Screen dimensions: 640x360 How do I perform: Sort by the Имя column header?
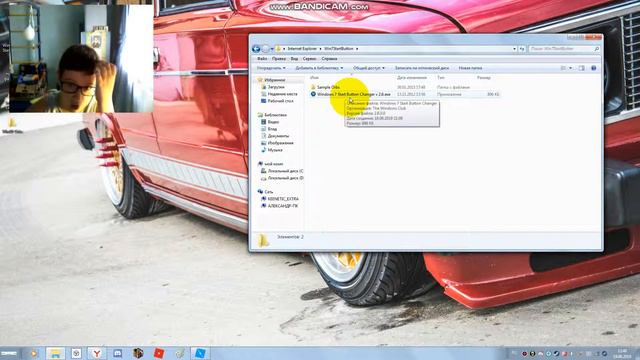[x=314, y=78]
